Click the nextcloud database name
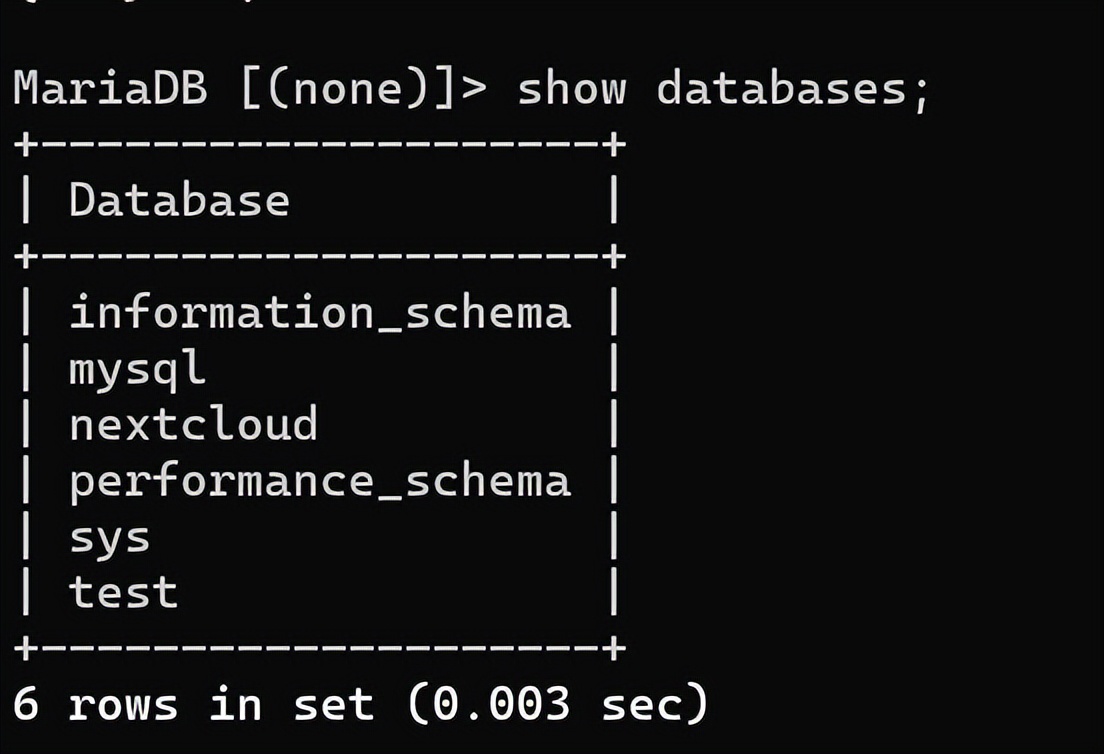The width and height of the screenshot is (1104, 754). pyautogui.click(x=193, y=425)
